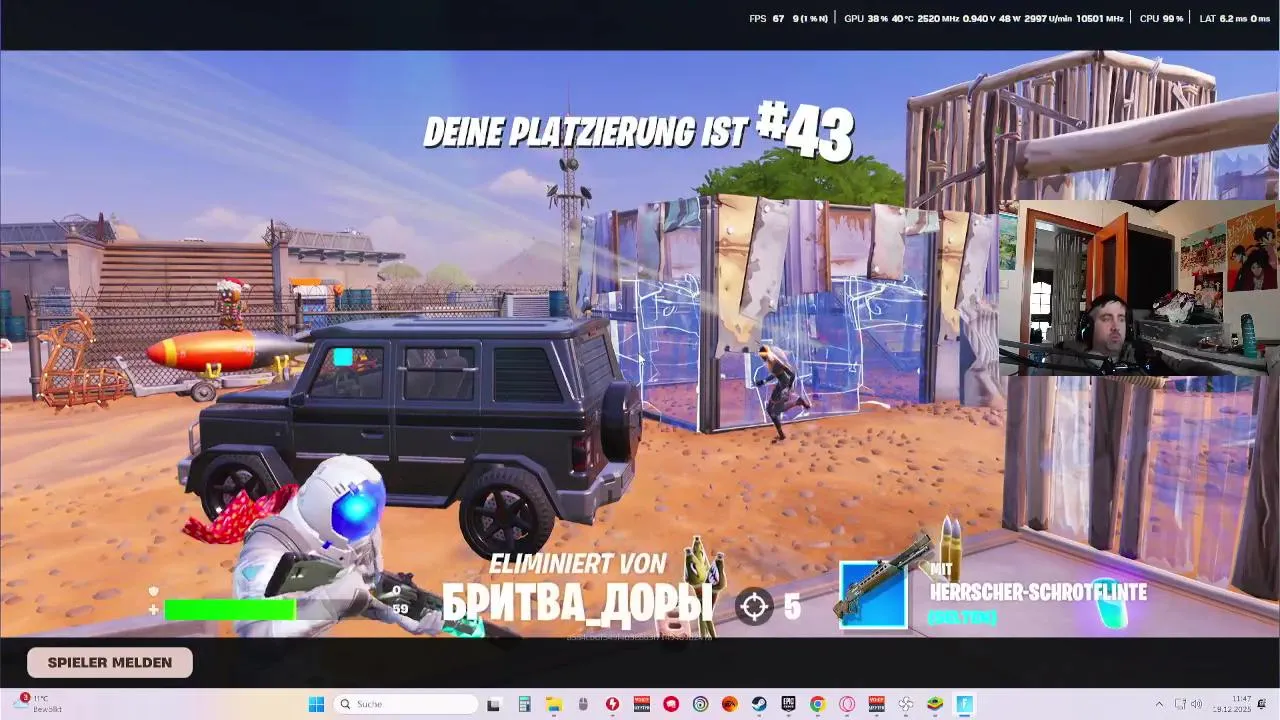
Task: Open the pink Opera GX ring icon
Action: coord(847,704)
